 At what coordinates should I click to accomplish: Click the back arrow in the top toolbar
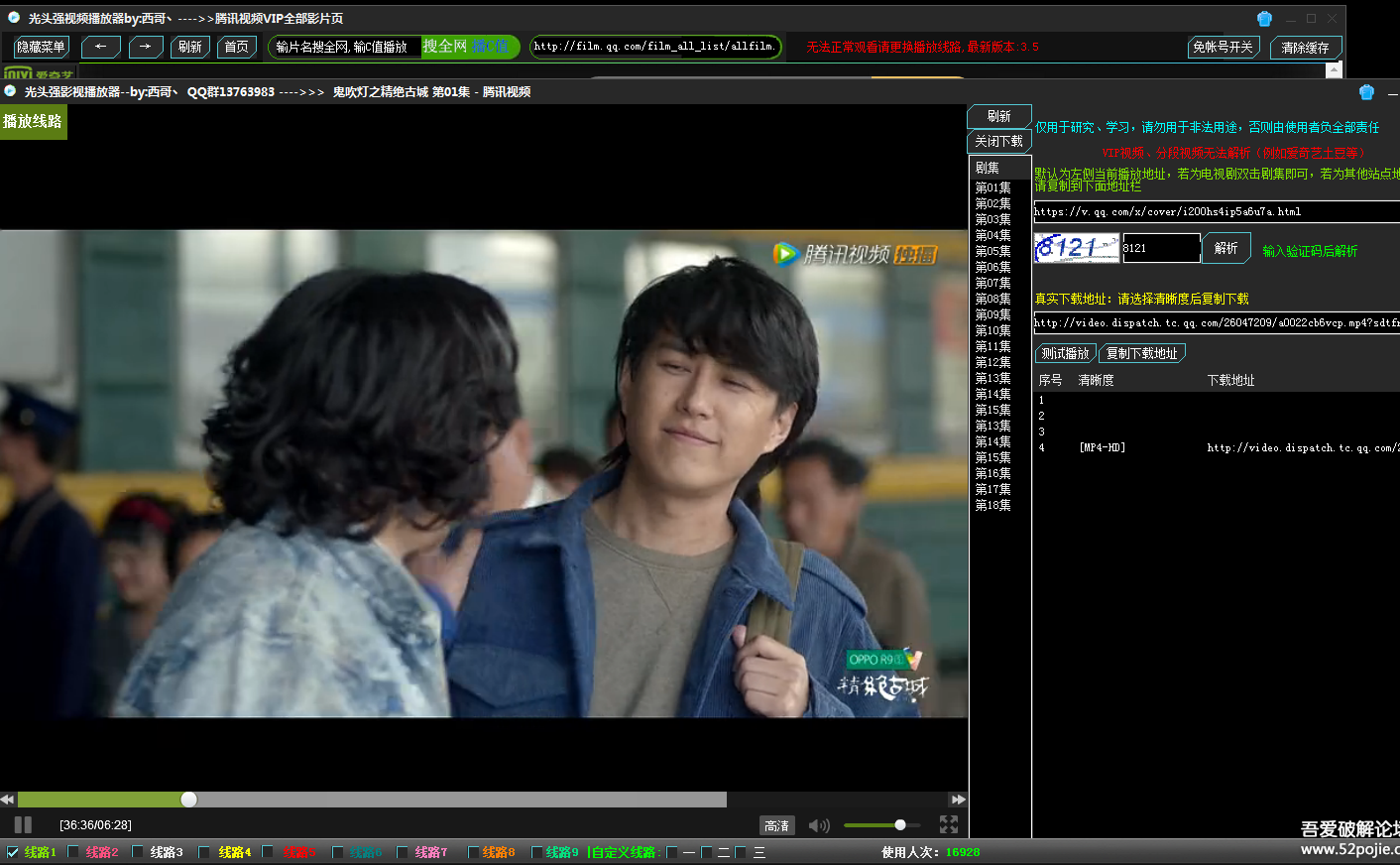point(101,47)
